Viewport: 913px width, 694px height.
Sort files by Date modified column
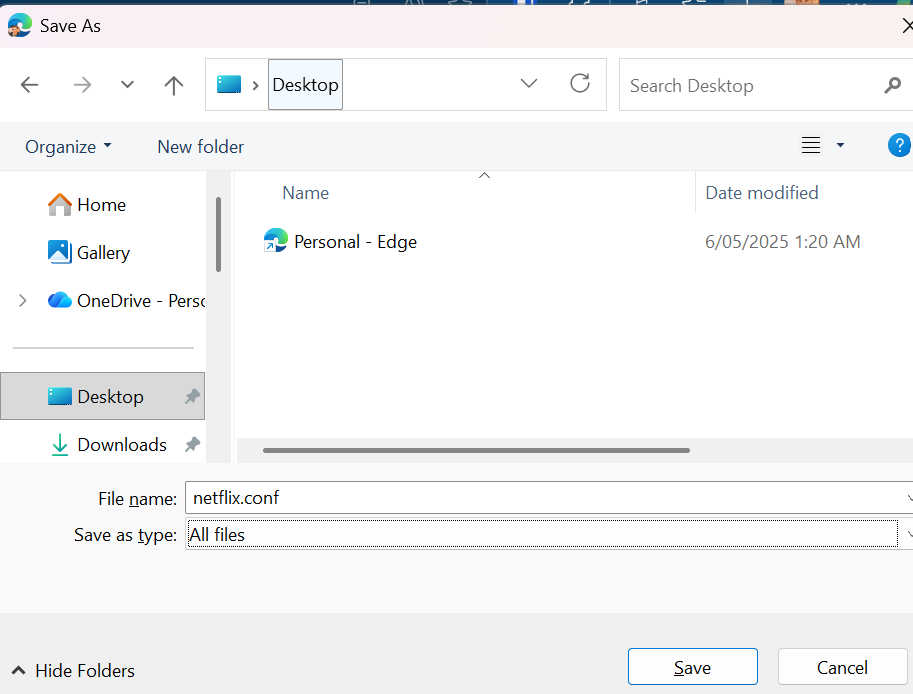(762, 193)
